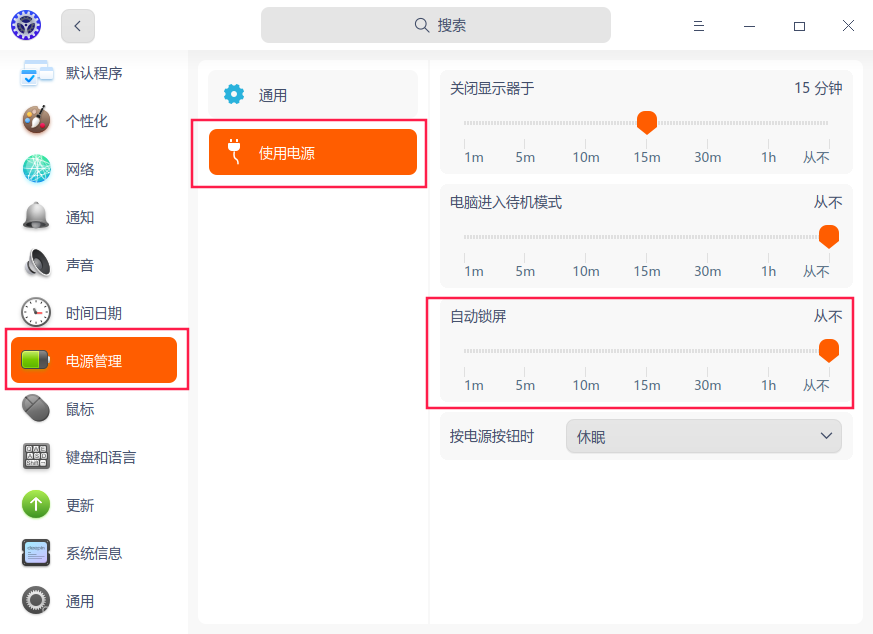873x634 pixels.
Task: Click 从不 value beside 自动锁屏 title
Action: 828,316
